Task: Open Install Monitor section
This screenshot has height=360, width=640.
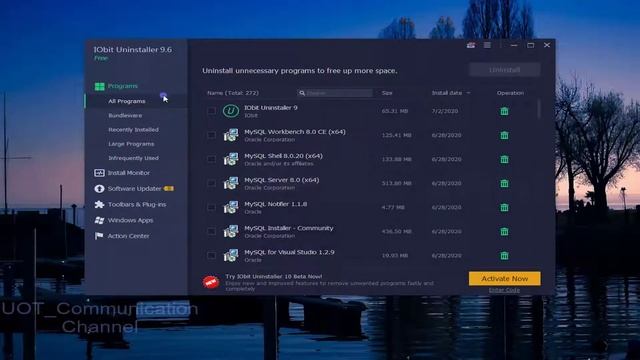Action: 129,173
